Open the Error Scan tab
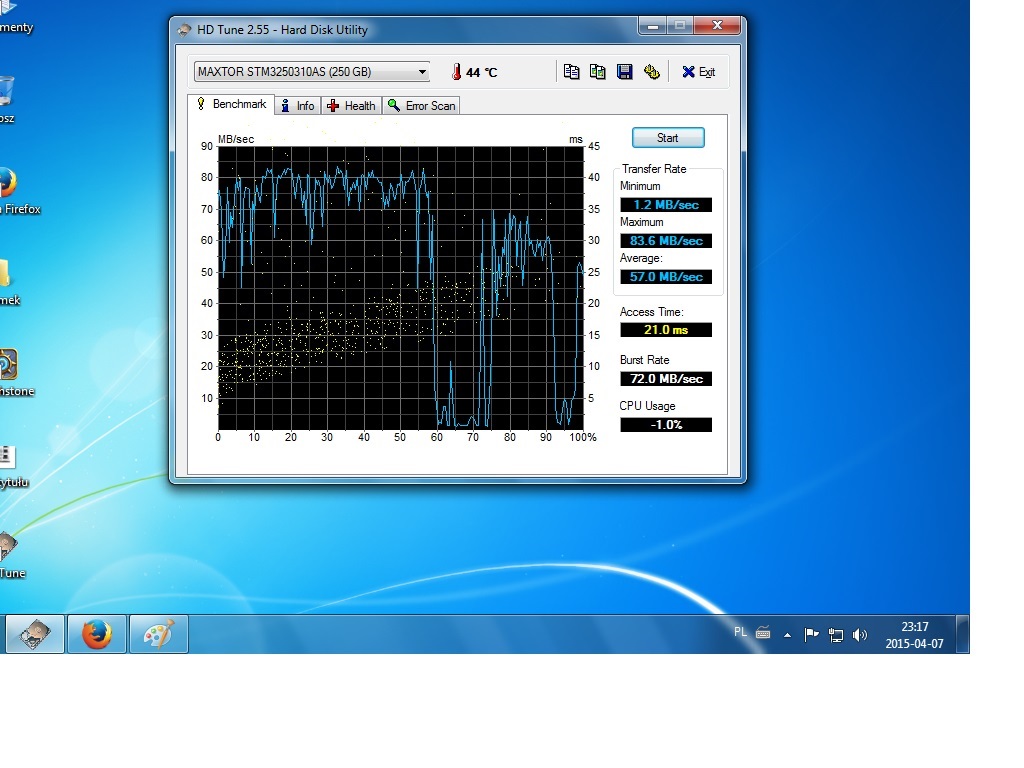1024x768 pixels. (x=422, y=106)
